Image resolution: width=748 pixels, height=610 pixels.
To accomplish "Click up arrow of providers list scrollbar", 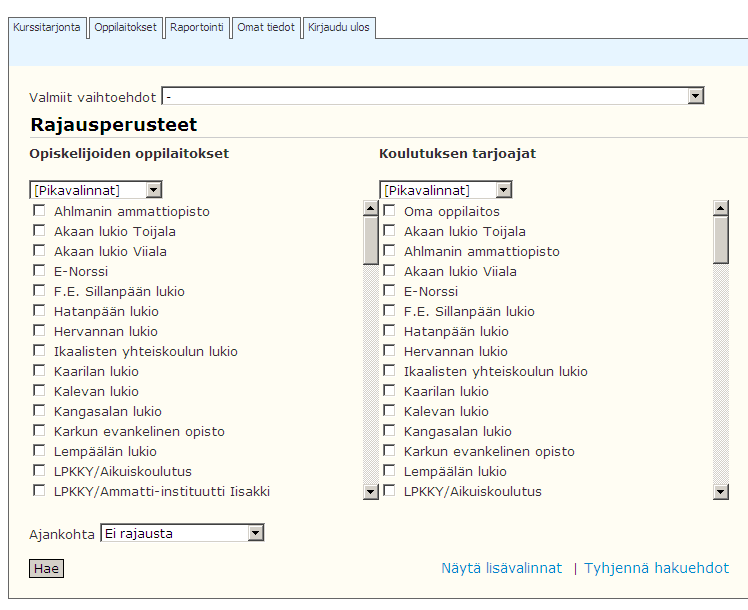I will click(721, 208).
